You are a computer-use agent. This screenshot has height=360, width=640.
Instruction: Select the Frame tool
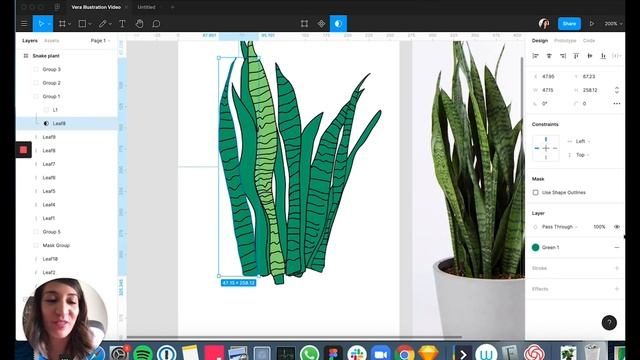(x=62, y=24)
